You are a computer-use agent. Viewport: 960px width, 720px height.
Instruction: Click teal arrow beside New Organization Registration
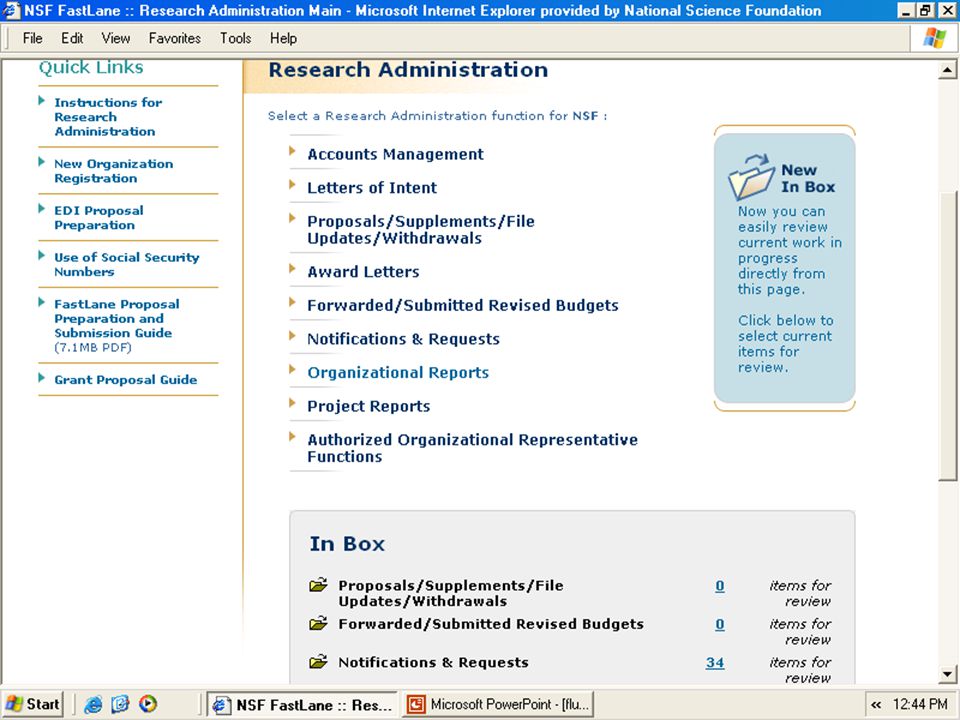[x=42, y=162]
